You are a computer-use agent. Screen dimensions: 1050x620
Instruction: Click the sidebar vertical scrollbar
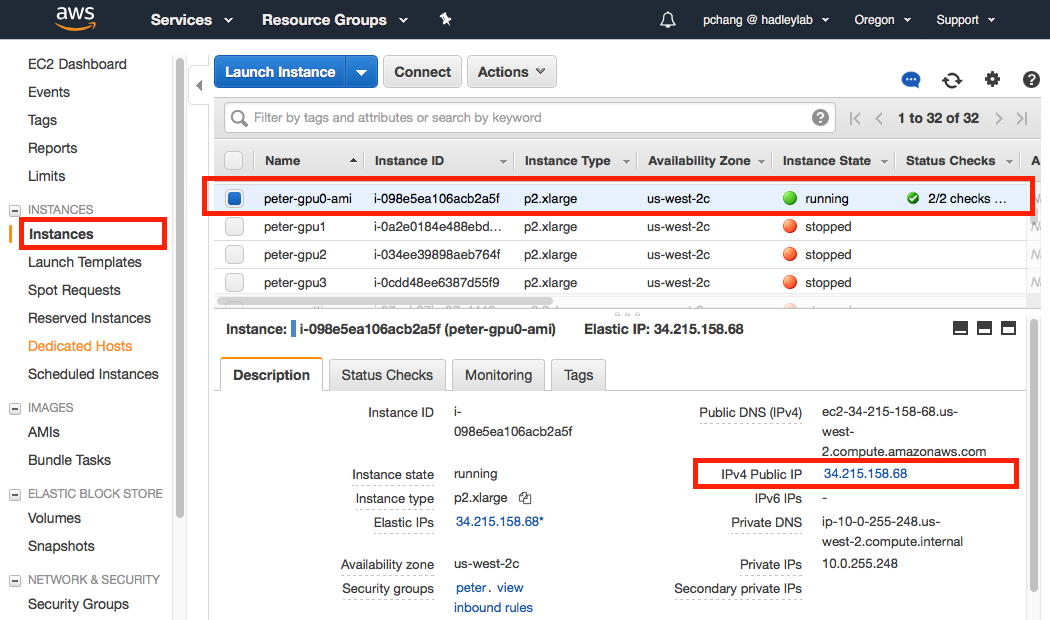coord(179,288)
